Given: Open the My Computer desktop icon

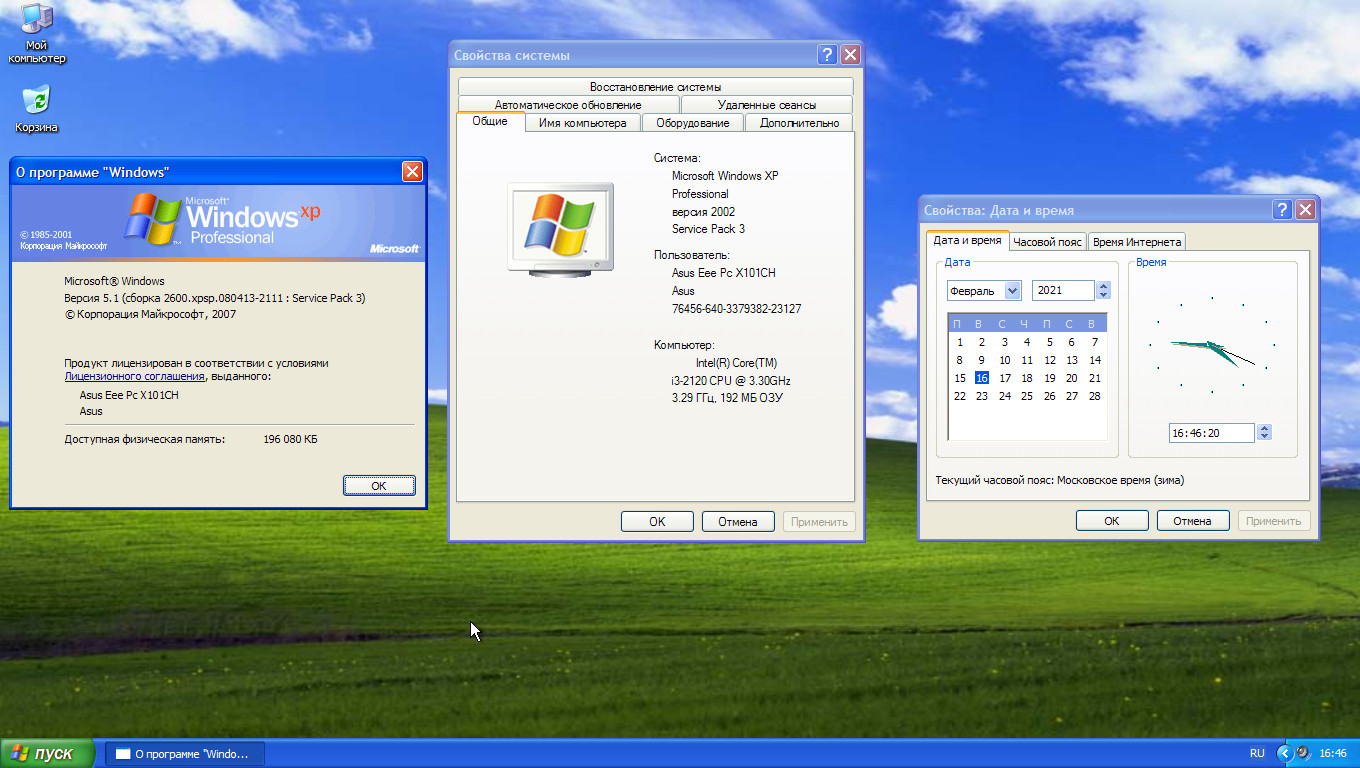Looking at the screenshot, I should tap(36, 20).
